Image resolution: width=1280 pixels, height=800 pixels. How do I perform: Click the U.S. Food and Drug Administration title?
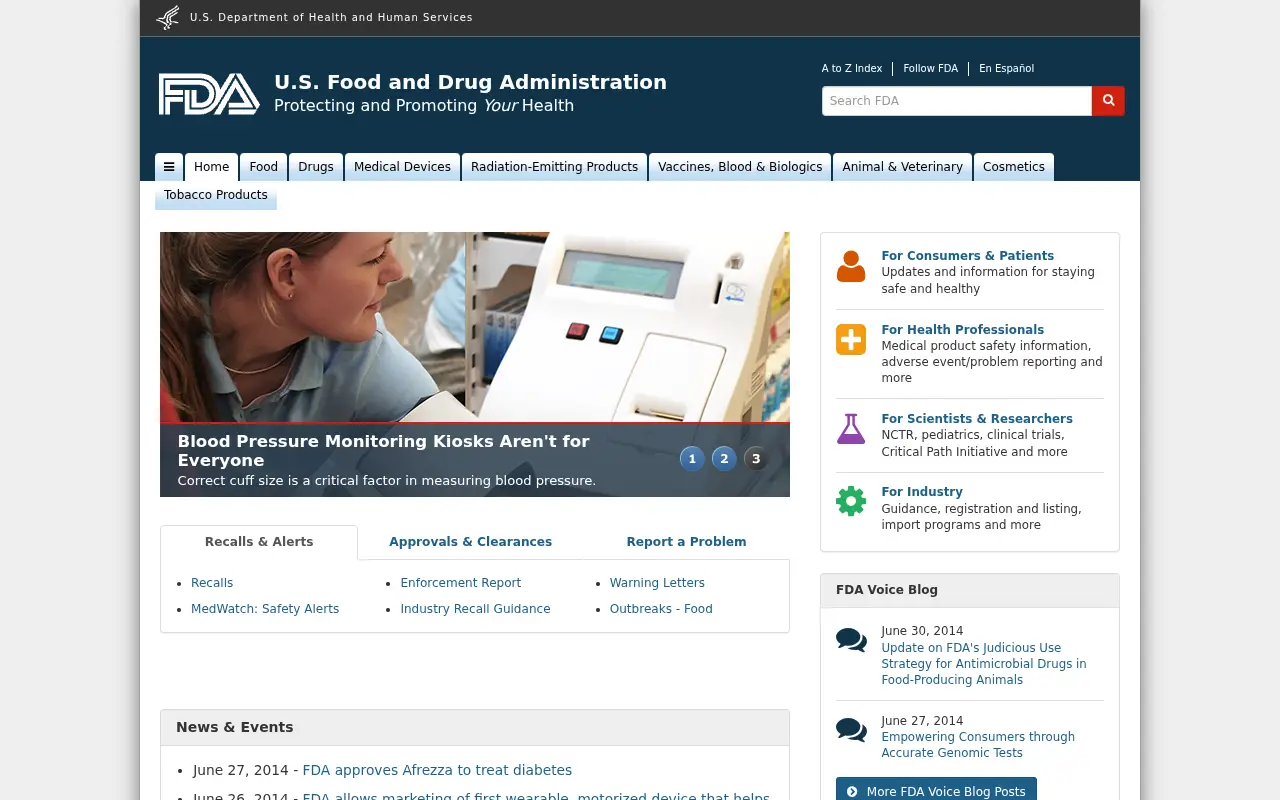470,82
